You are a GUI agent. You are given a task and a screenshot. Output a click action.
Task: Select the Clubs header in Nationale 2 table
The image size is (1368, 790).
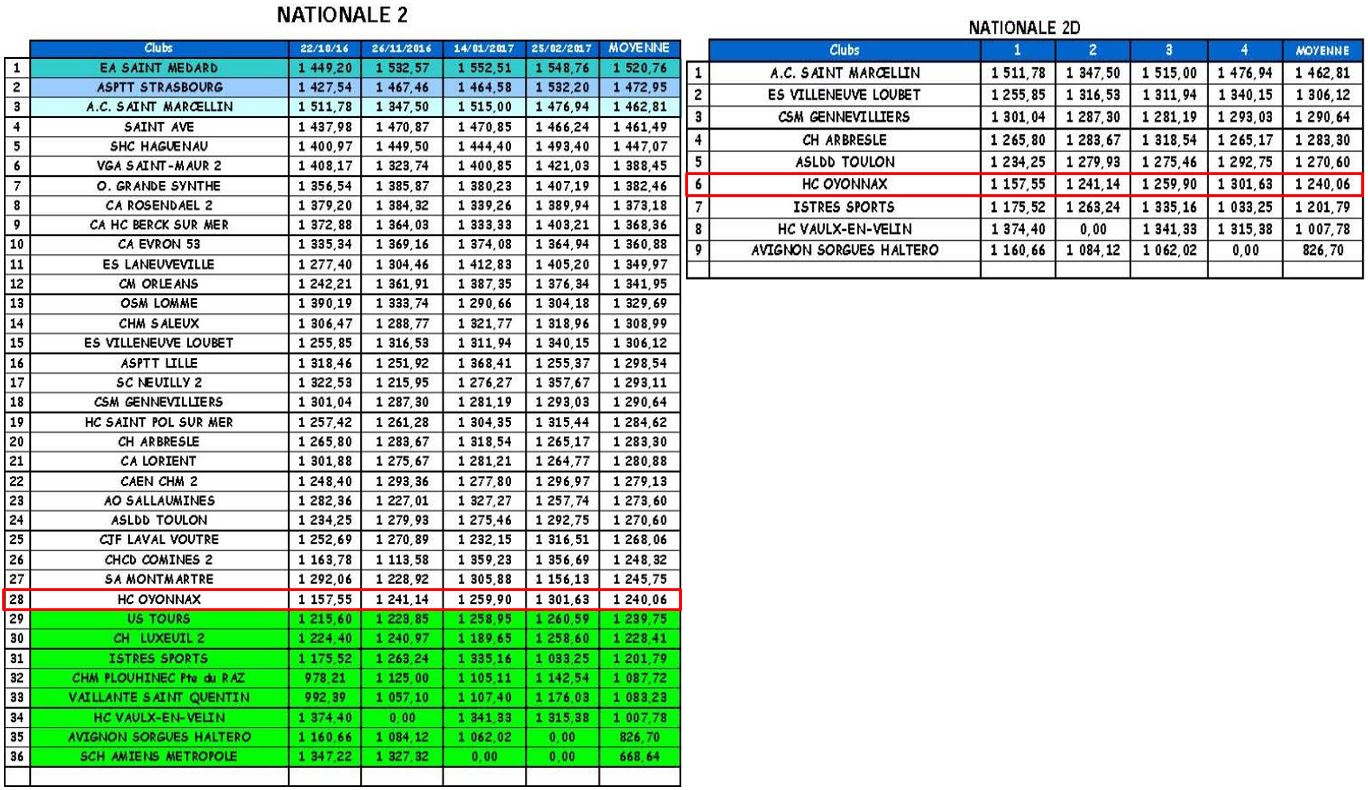point(159,49)
